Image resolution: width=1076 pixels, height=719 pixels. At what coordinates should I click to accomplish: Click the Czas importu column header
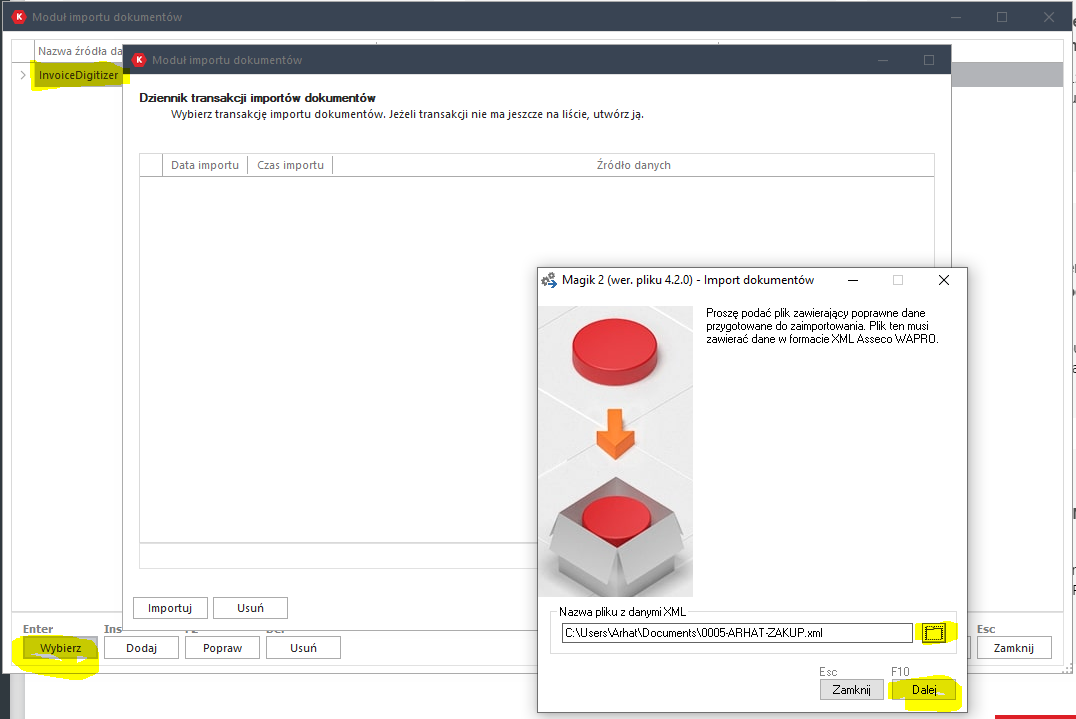tap(290, 165)
